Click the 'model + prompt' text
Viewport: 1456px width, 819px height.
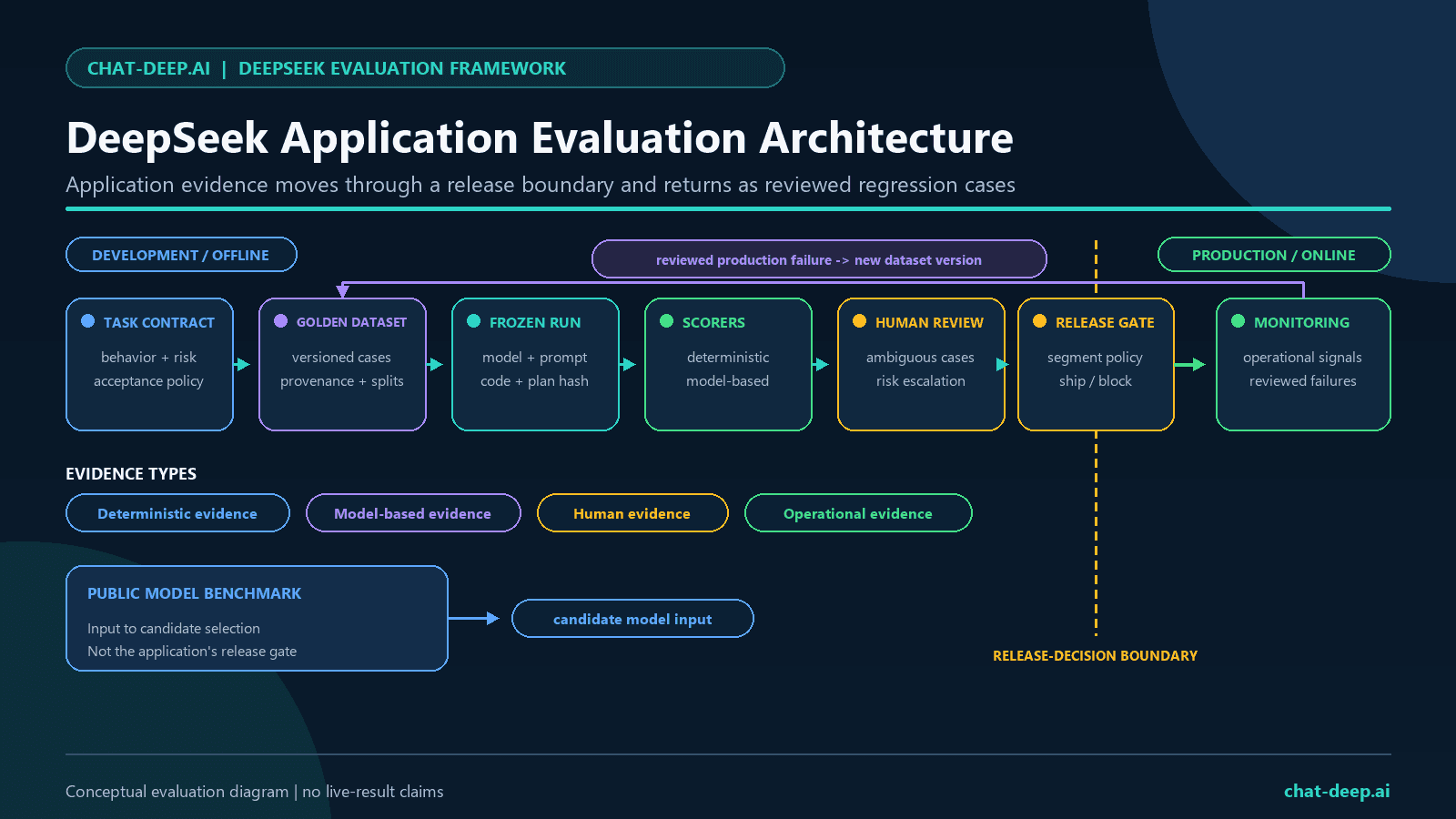pyautogui.click(x=534, y=358)
